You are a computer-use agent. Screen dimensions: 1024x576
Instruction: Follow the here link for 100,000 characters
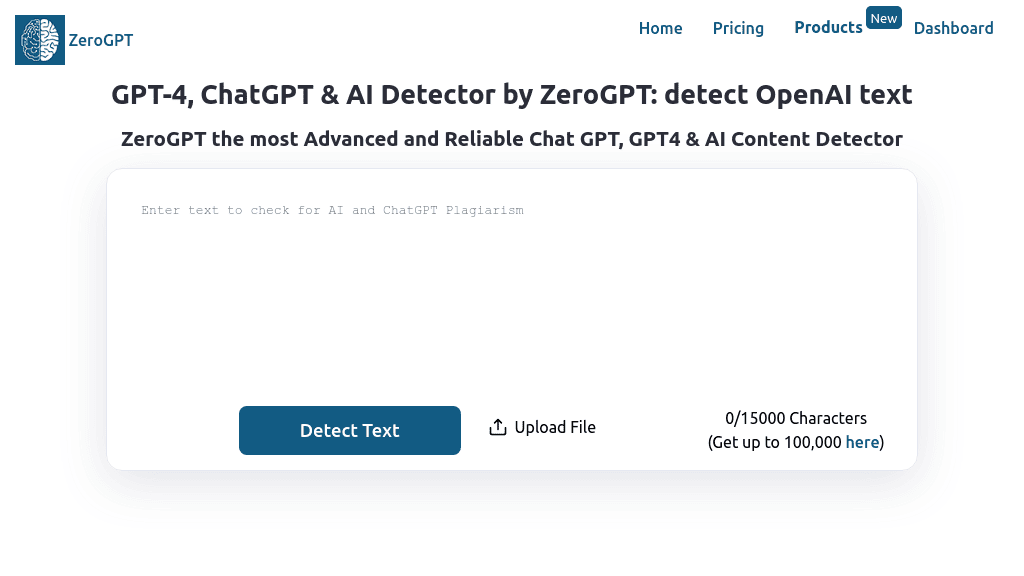862,441
